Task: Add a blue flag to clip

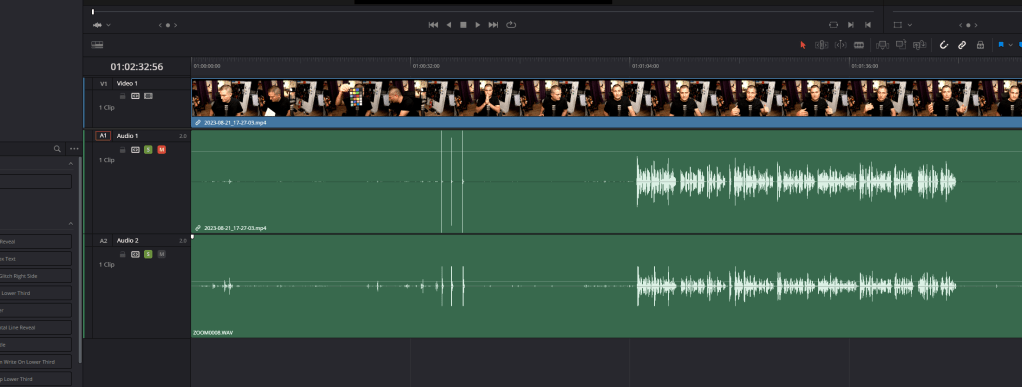Action: point(1001,45)
